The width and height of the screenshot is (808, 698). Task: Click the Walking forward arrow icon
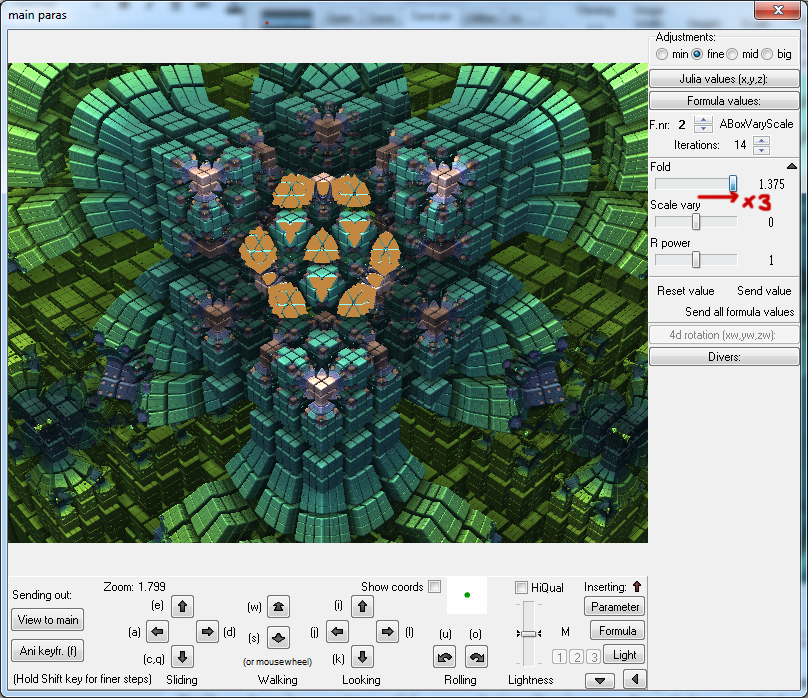pos(278,607)
